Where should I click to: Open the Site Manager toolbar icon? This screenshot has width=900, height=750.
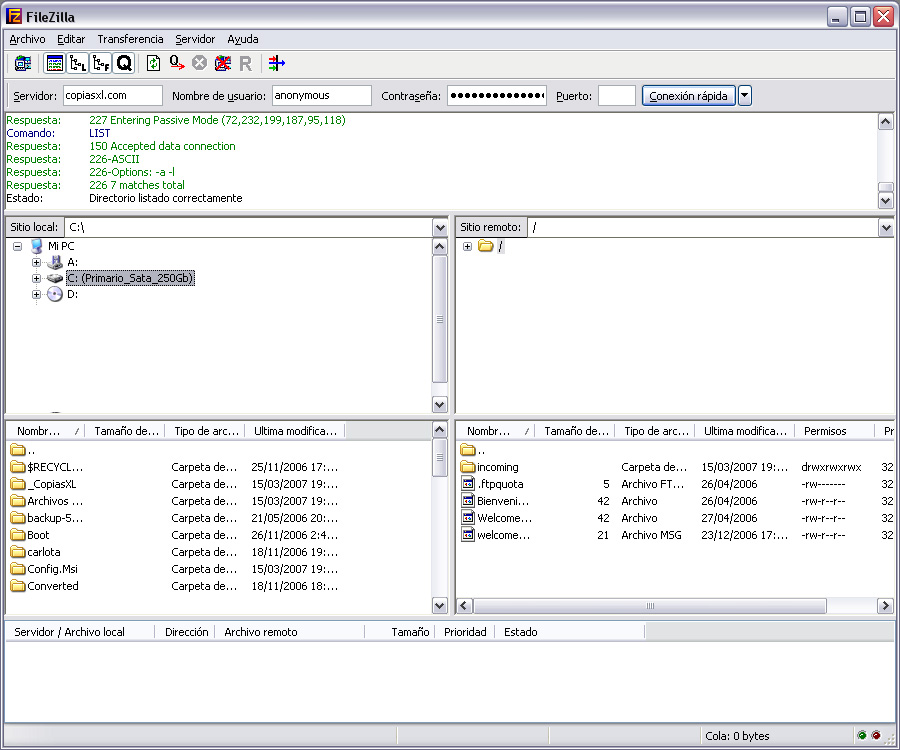click(x=23, y=63)
